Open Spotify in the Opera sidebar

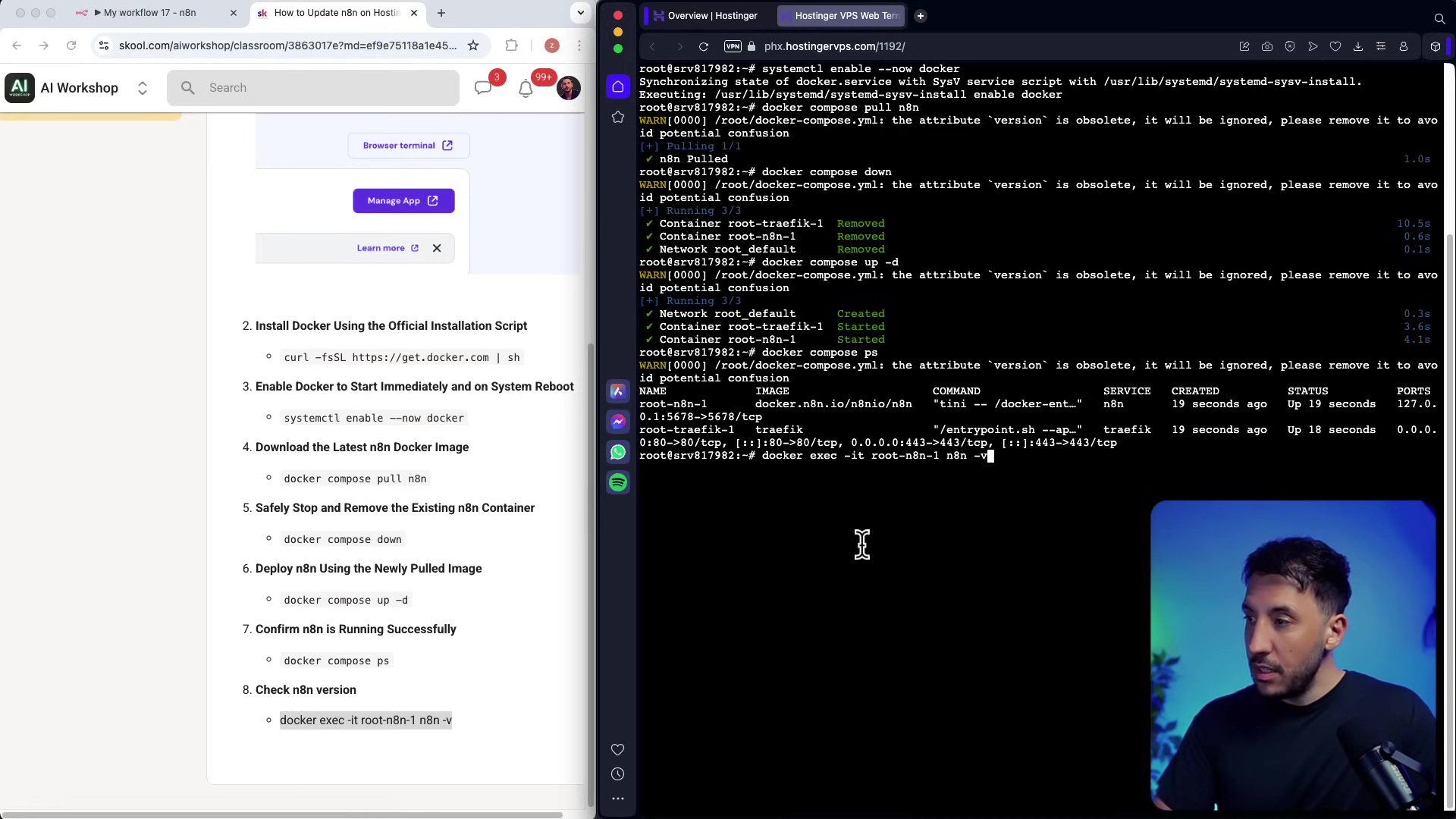point(618,482)
